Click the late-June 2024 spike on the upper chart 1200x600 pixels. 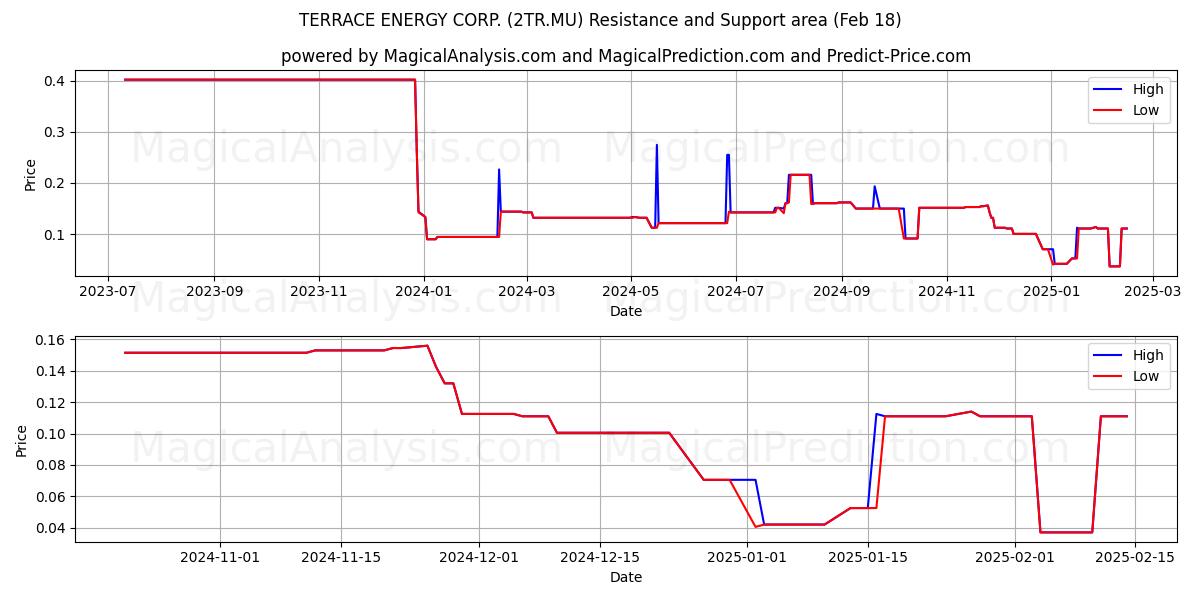point(728,156)
